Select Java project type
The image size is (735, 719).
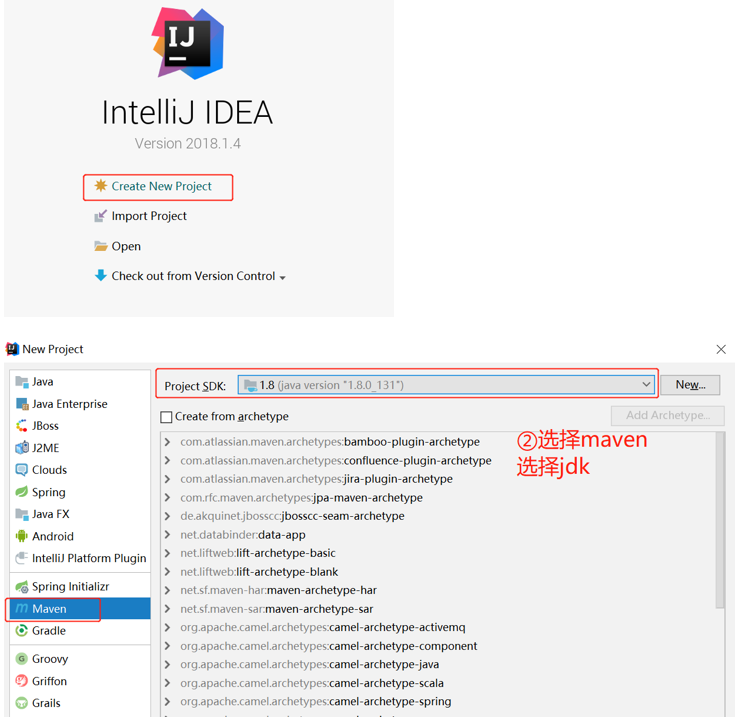[x=80, y=382]
